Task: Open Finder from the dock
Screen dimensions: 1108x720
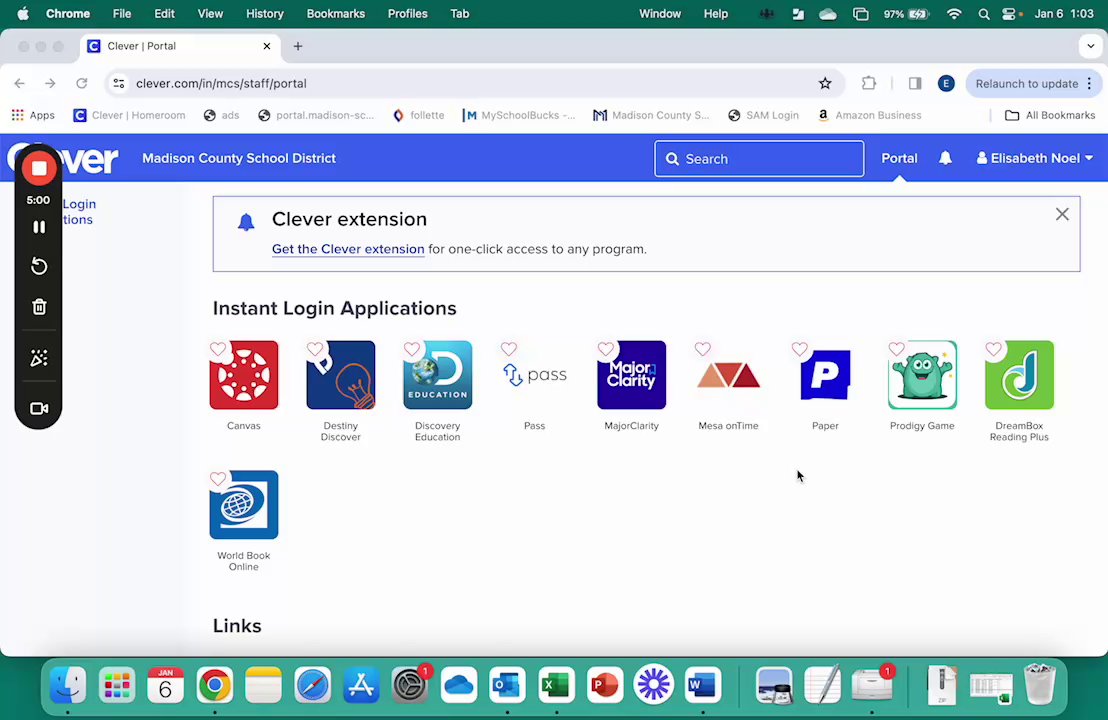Action: coord(69,685)
